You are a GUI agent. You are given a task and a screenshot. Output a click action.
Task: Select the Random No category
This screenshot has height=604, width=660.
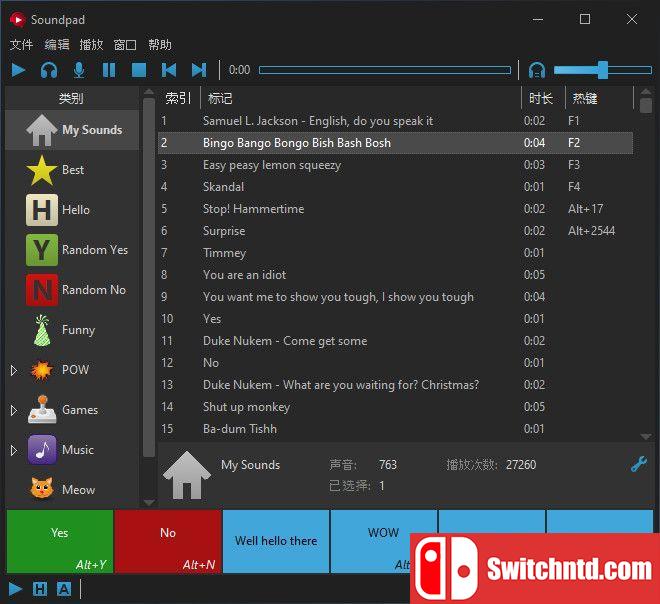pyautogui.click(x=72, y=290)
